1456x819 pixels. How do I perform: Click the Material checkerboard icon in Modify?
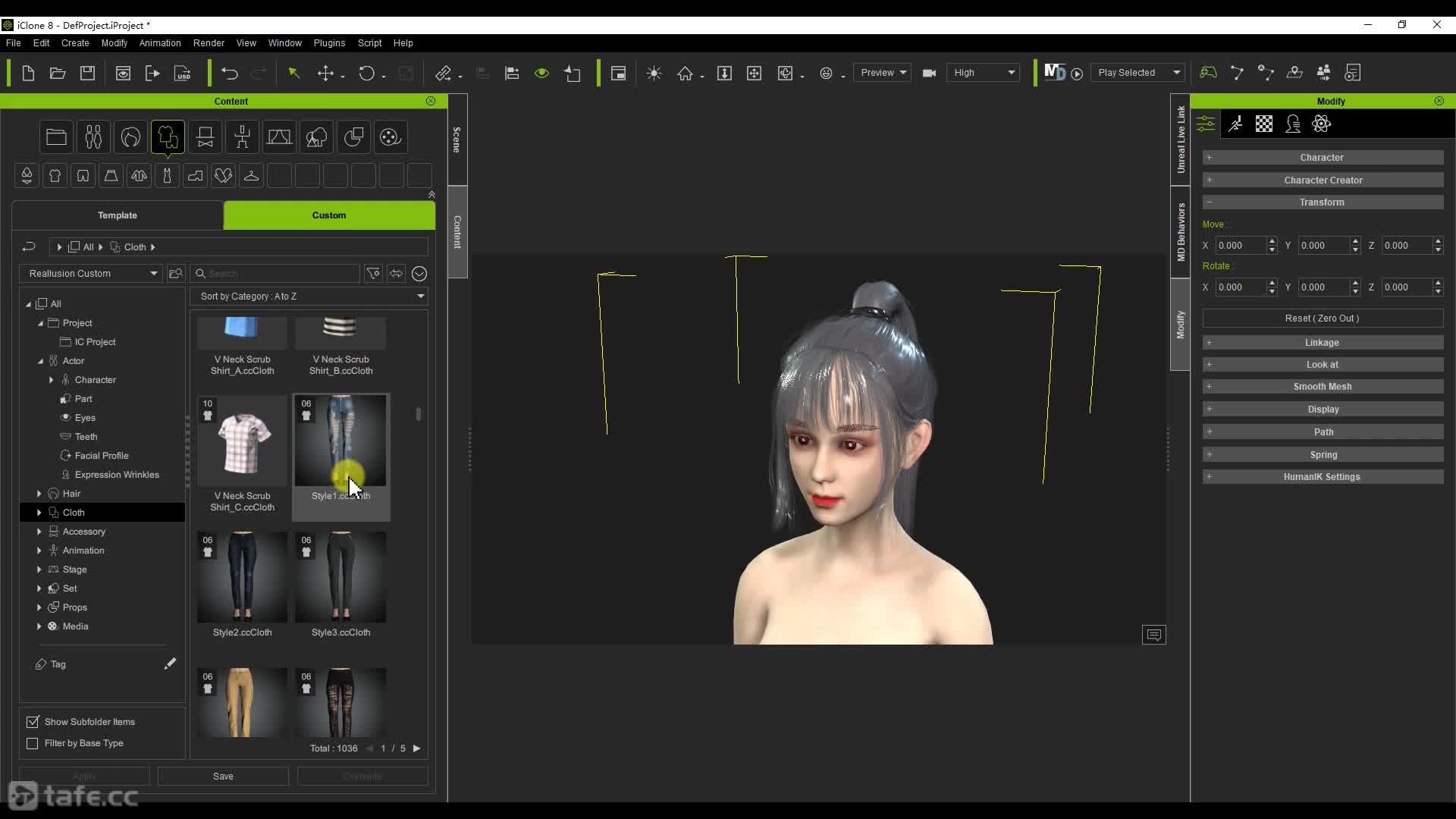click(x=1264, y=124)
